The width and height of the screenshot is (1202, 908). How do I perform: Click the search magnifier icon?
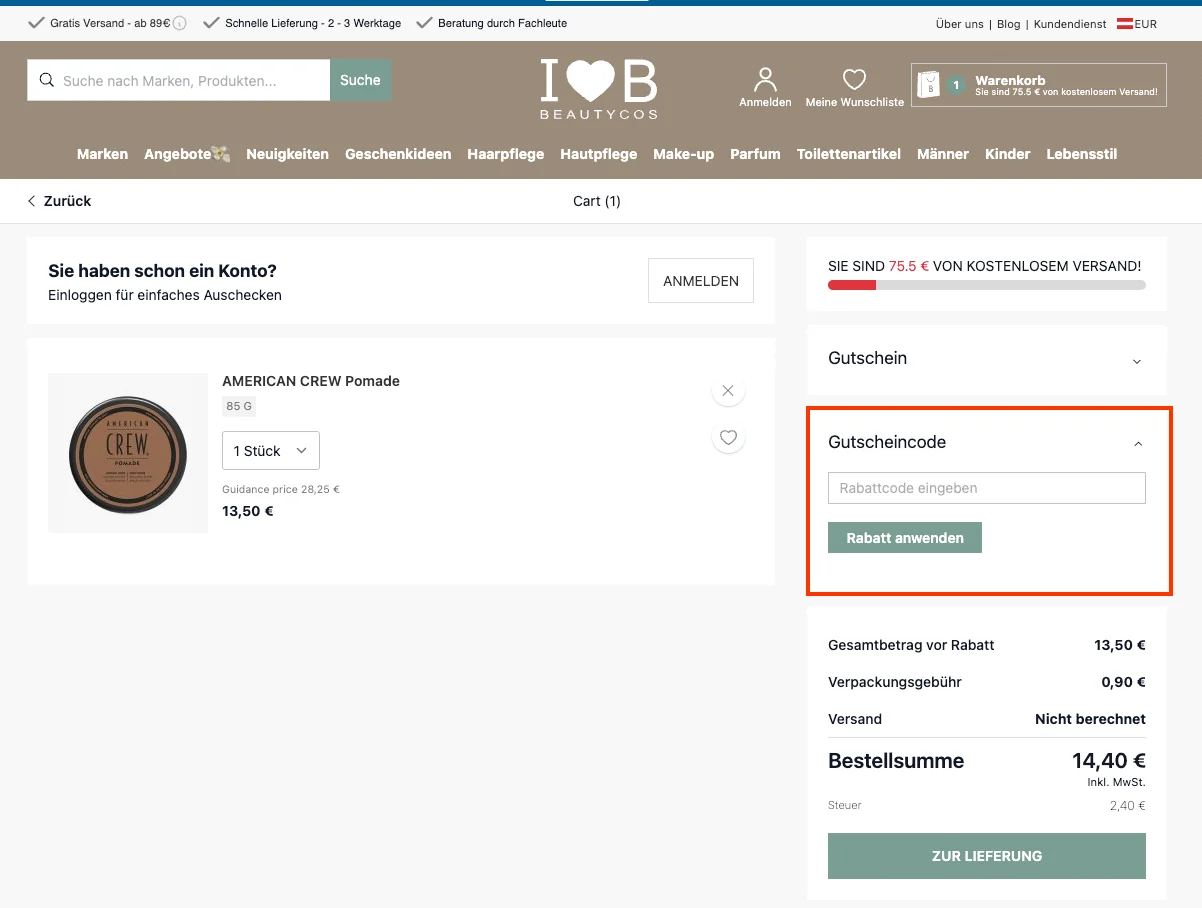click(x=47, y=80)
